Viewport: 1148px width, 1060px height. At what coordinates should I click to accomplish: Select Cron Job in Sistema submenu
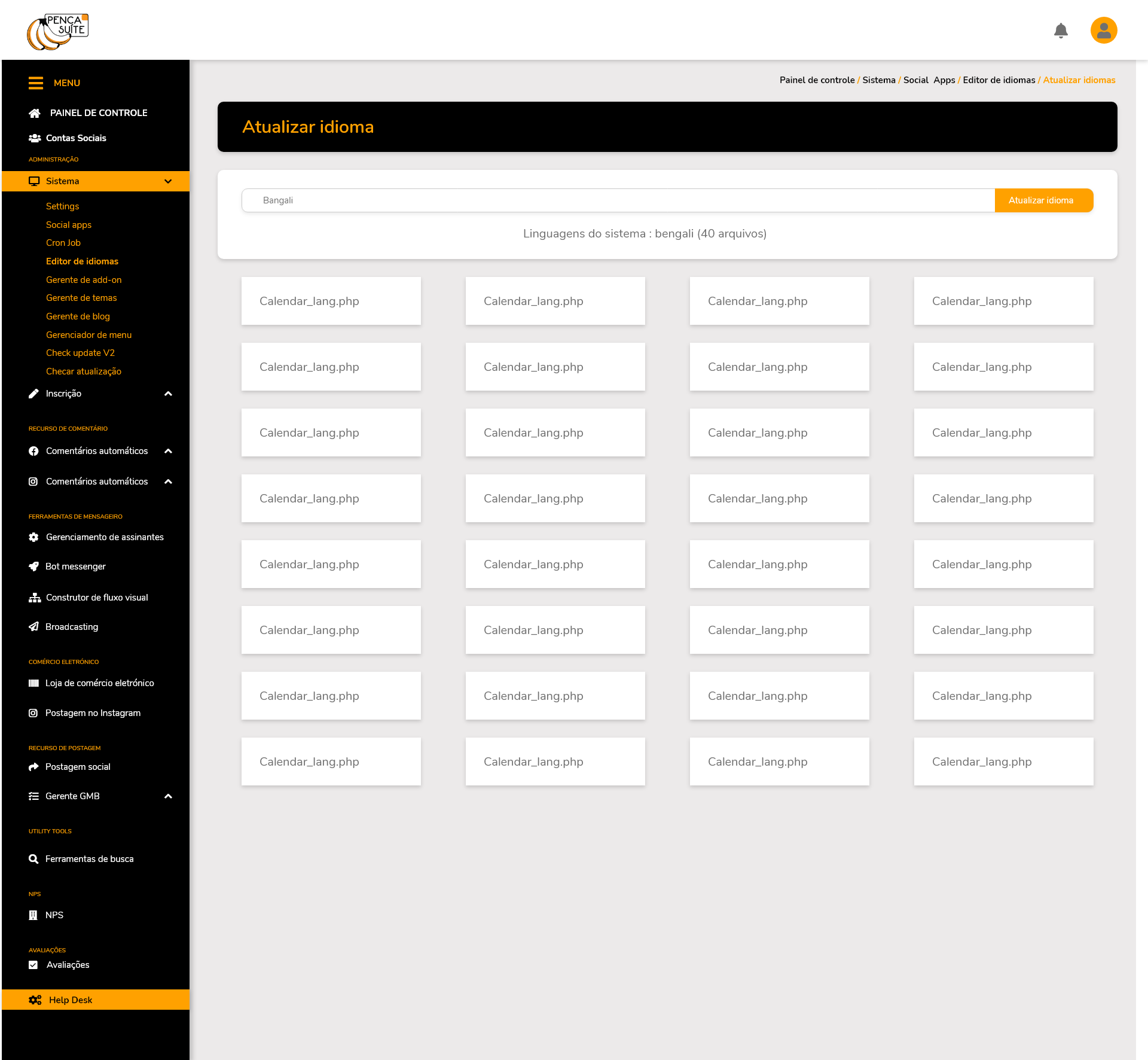(x=63, y=243)
